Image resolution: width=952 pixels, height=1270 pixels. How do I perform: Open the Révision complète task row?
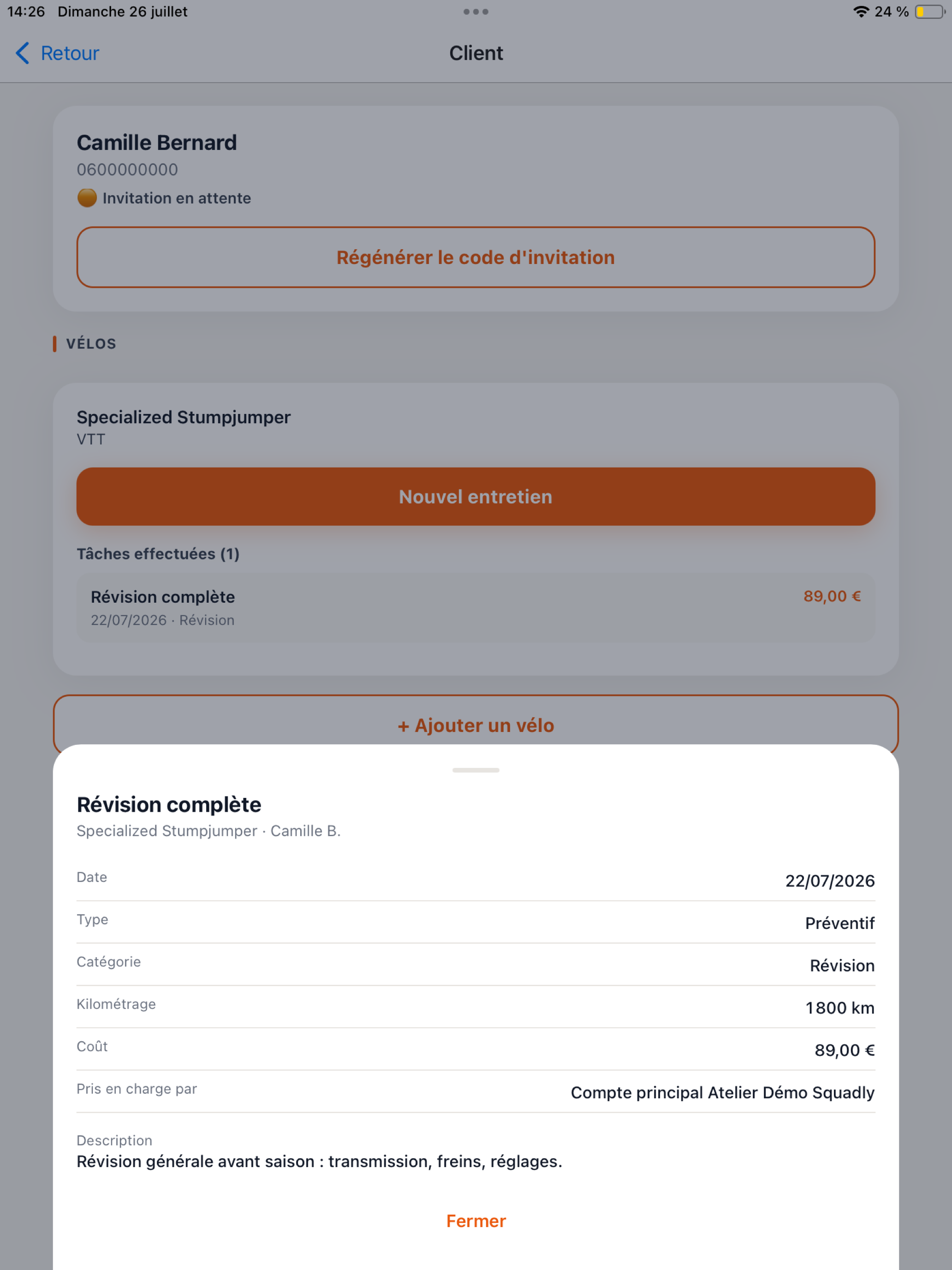coord(476,607)
